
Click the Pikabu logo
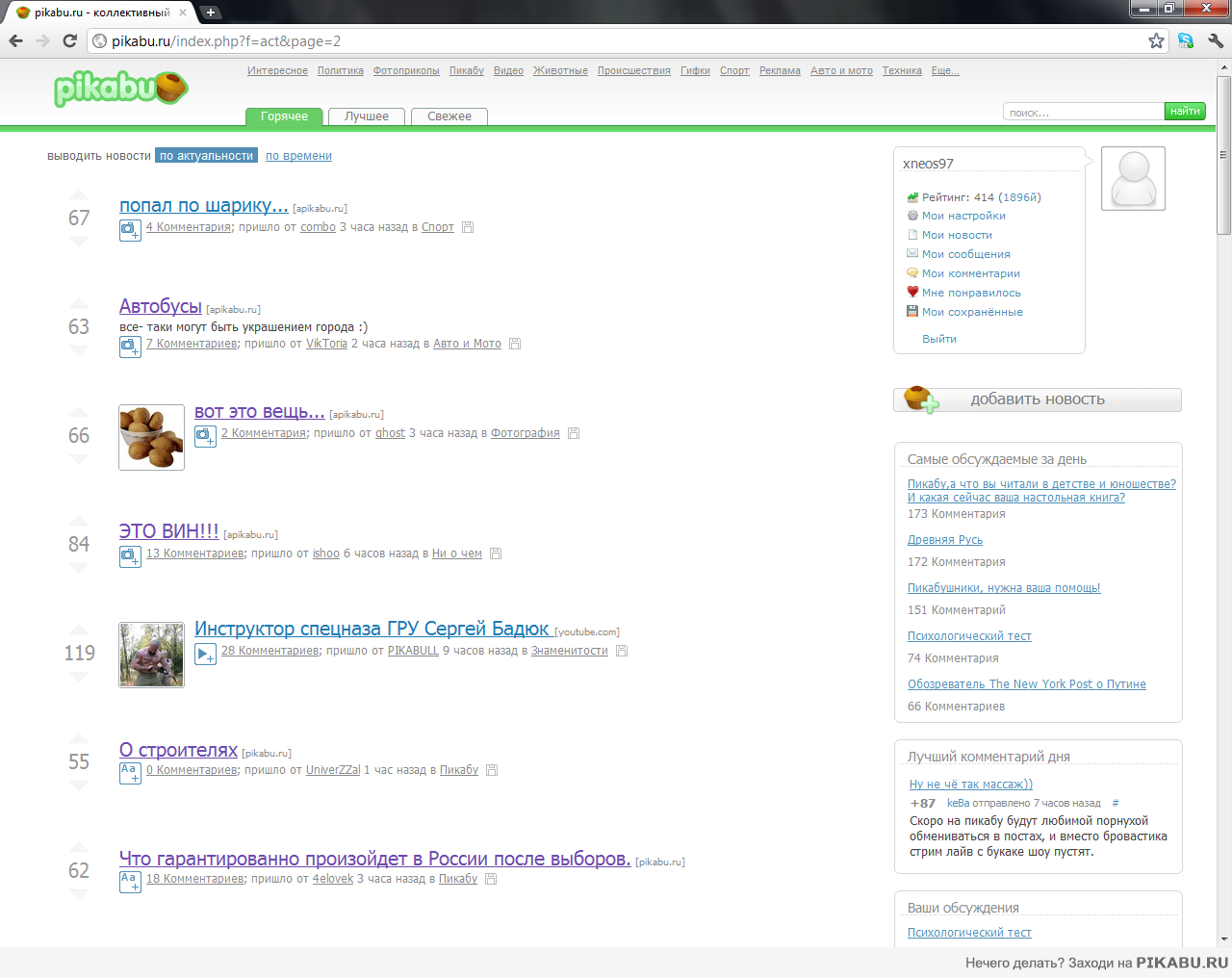(x=120, y=89)
